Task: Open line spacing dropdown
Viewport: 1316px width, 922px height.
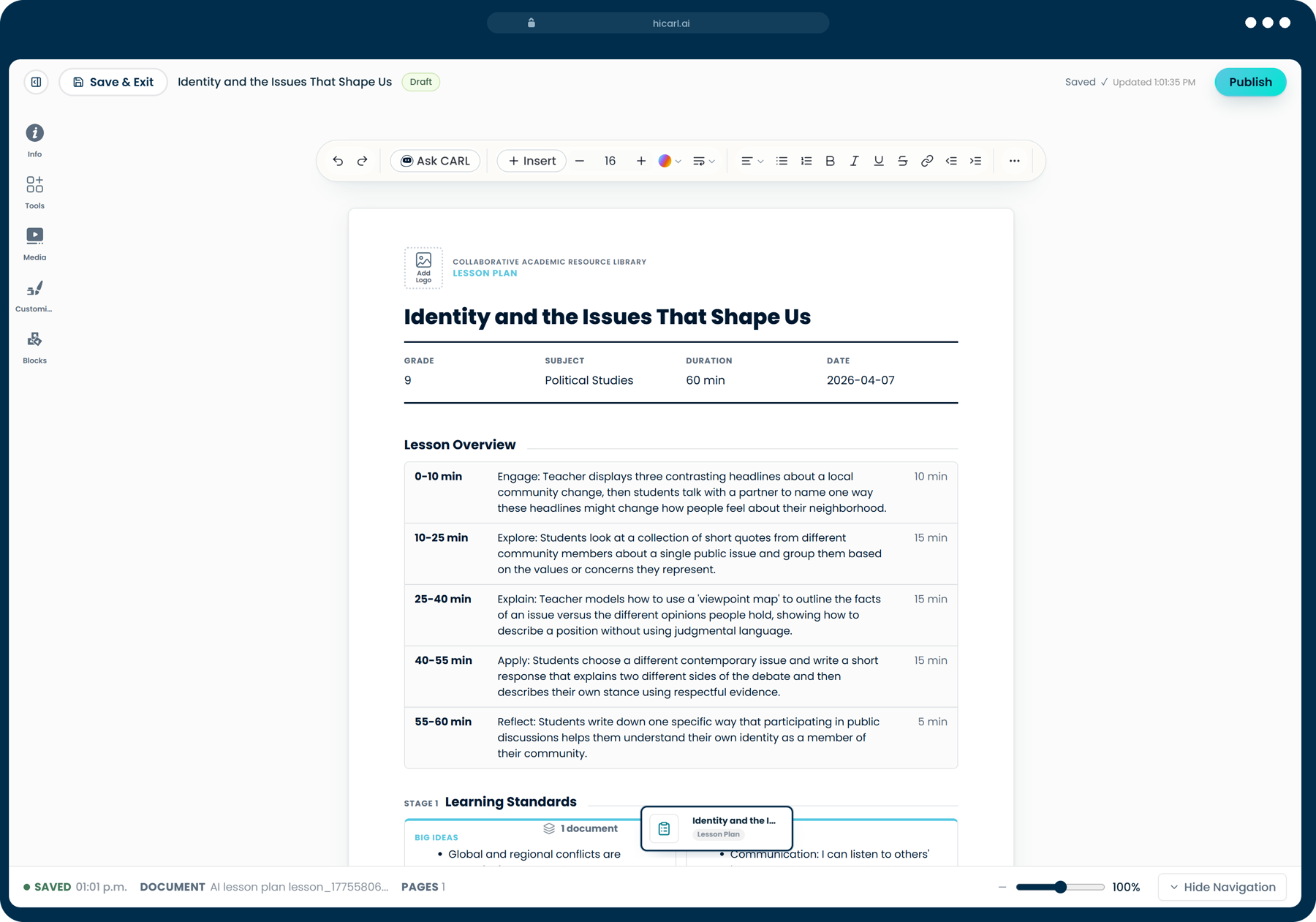Action: coord(703,161)
